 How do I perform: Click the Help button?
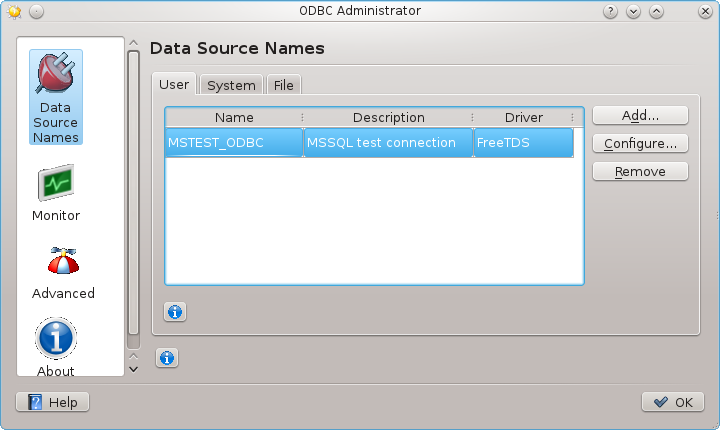[53, 402]
